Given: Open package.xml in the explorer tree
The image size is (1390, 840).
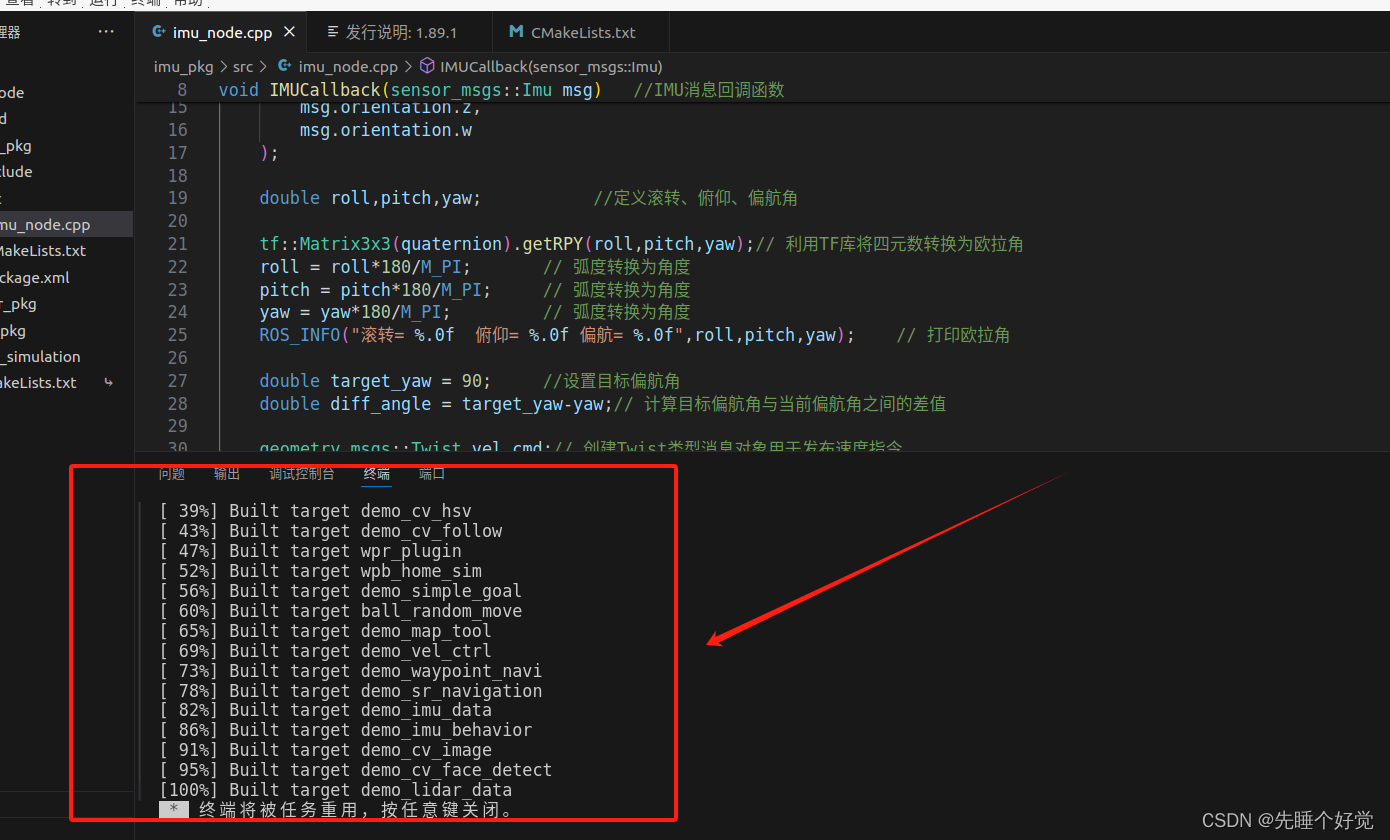Looking at the screenshot, I should tap(35, 277).
